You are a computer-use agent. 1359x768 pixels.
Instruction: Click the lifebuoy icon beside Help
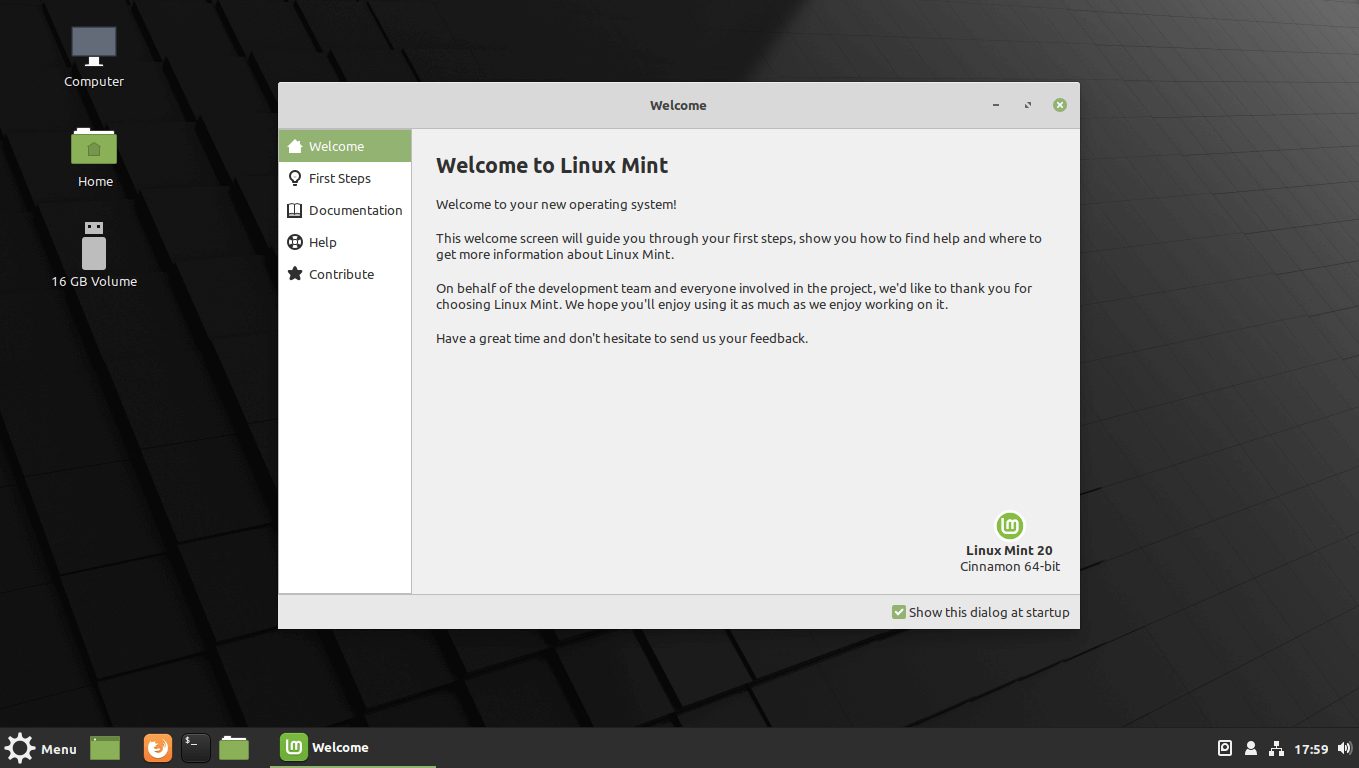tap(295, 242)
